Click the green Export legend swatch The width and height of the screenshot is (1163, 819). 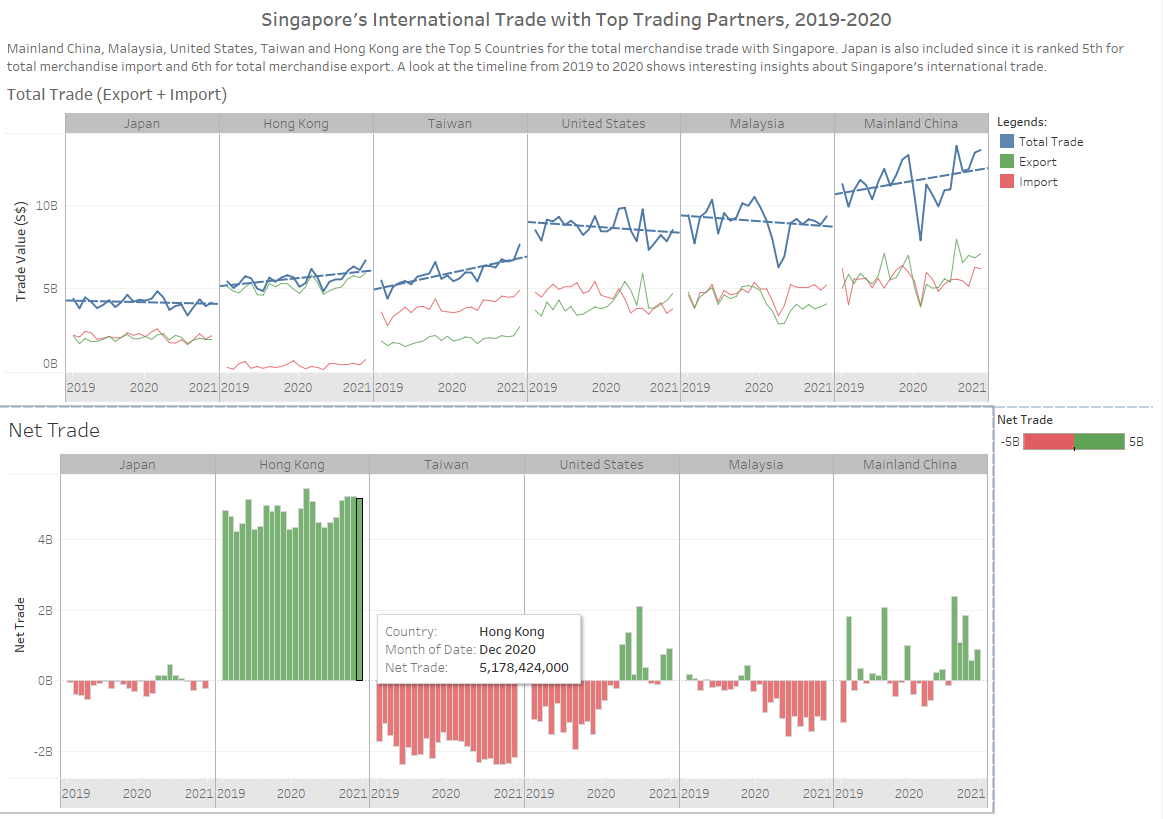pyautogui.click(x=1006, y=162)
